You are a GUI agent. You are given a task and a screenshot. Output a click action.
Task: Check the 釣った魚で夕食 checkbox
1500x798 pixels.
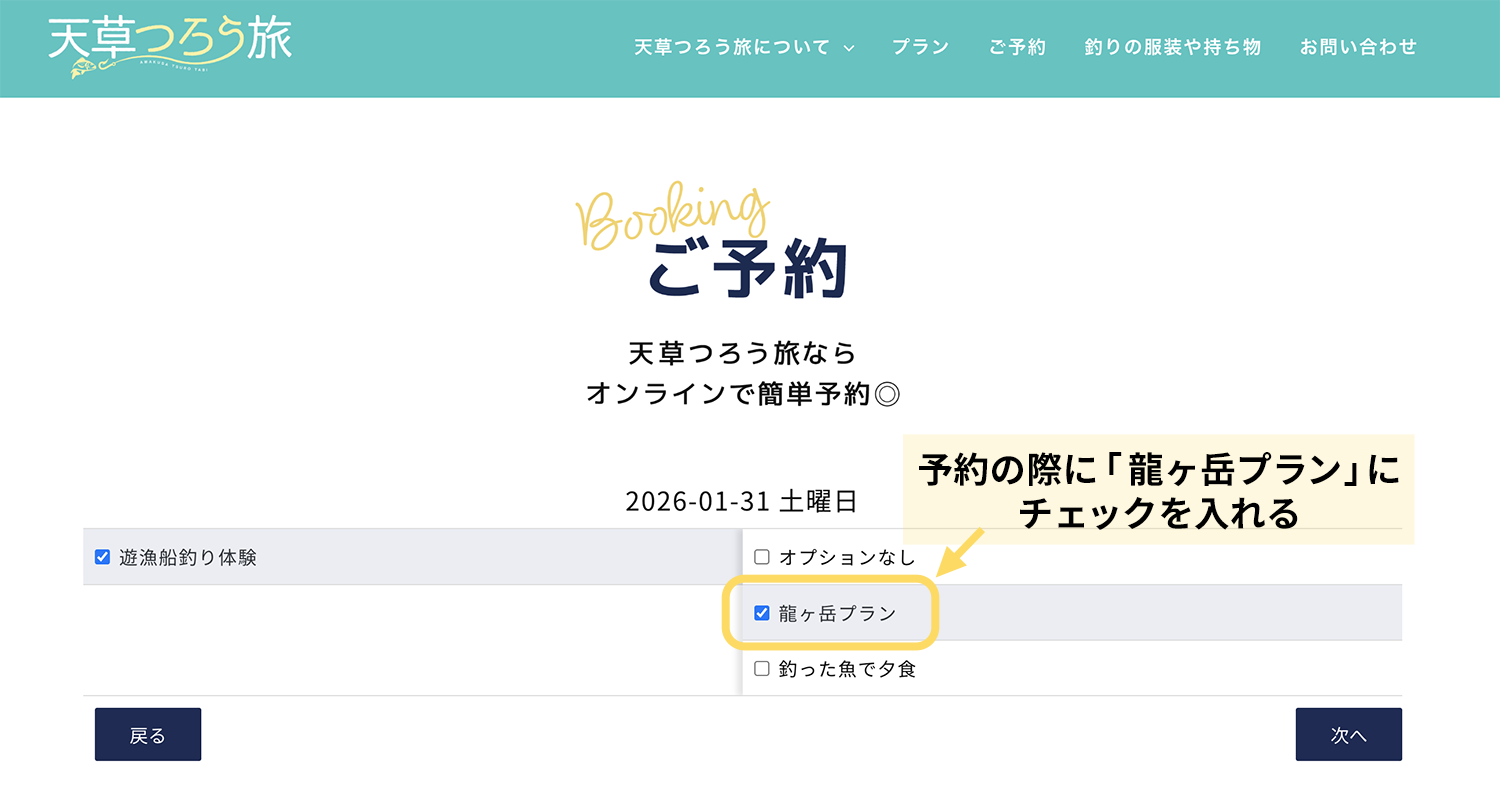762,669
